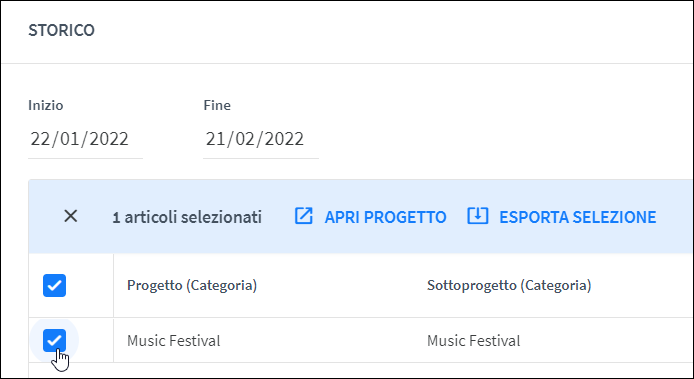Open project via APRI PROGETTO label
The width and height of the screenshot is (694, 379).
pyautogui.click(x=385, y=217)
